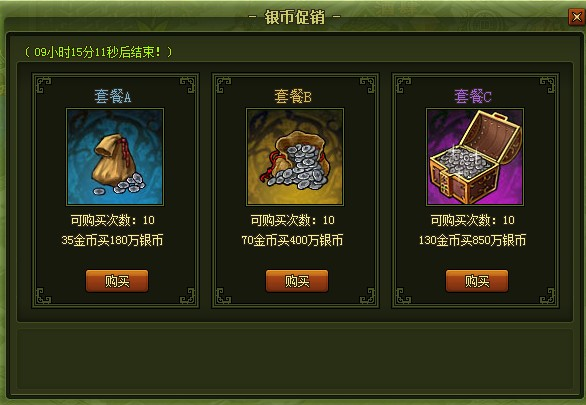
Task: Click 可购买次数 count under 套餐B
Action: 292,220
